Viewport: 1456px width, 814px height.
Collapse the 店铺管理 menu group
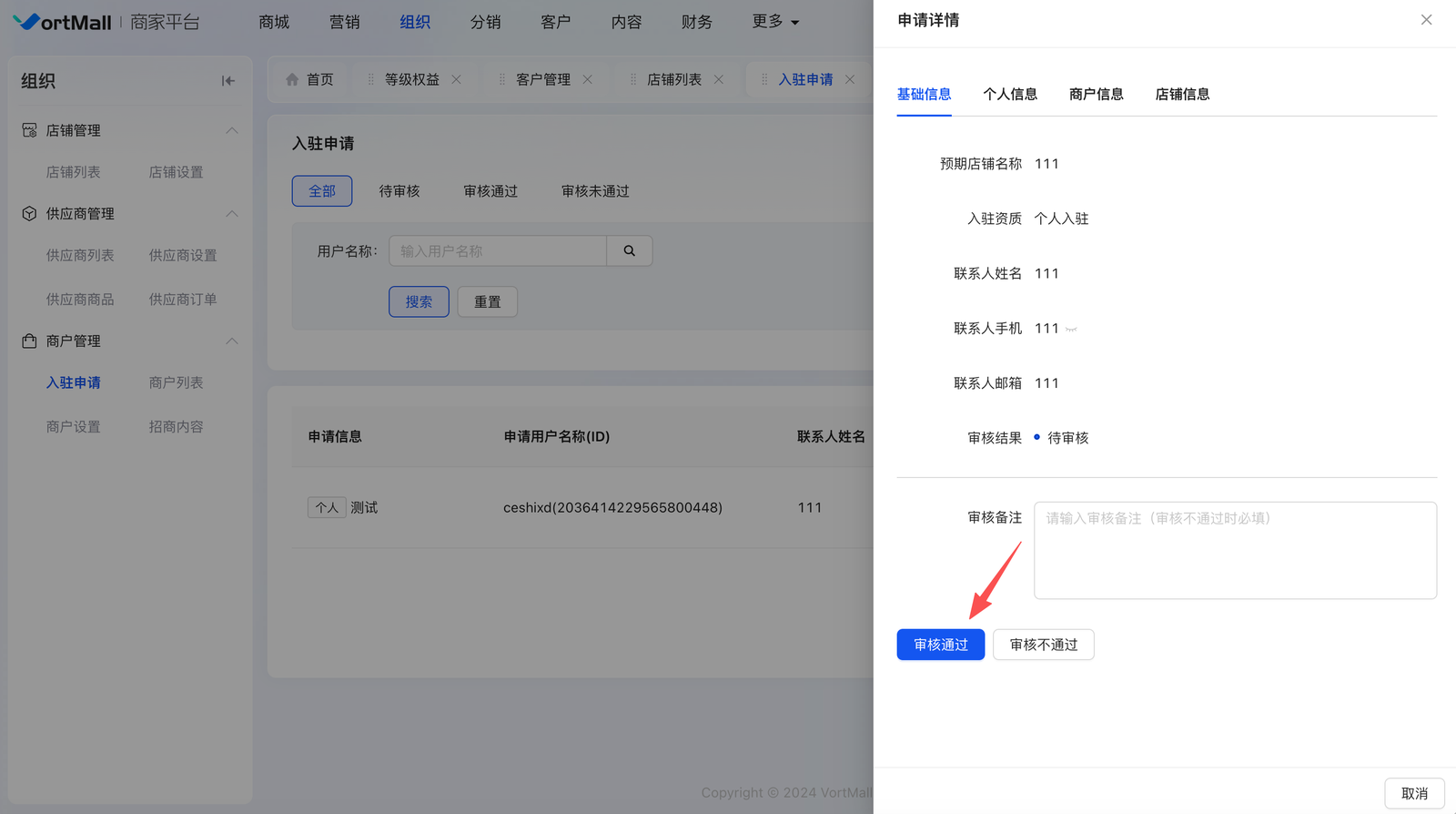click(x=231, y=131)
